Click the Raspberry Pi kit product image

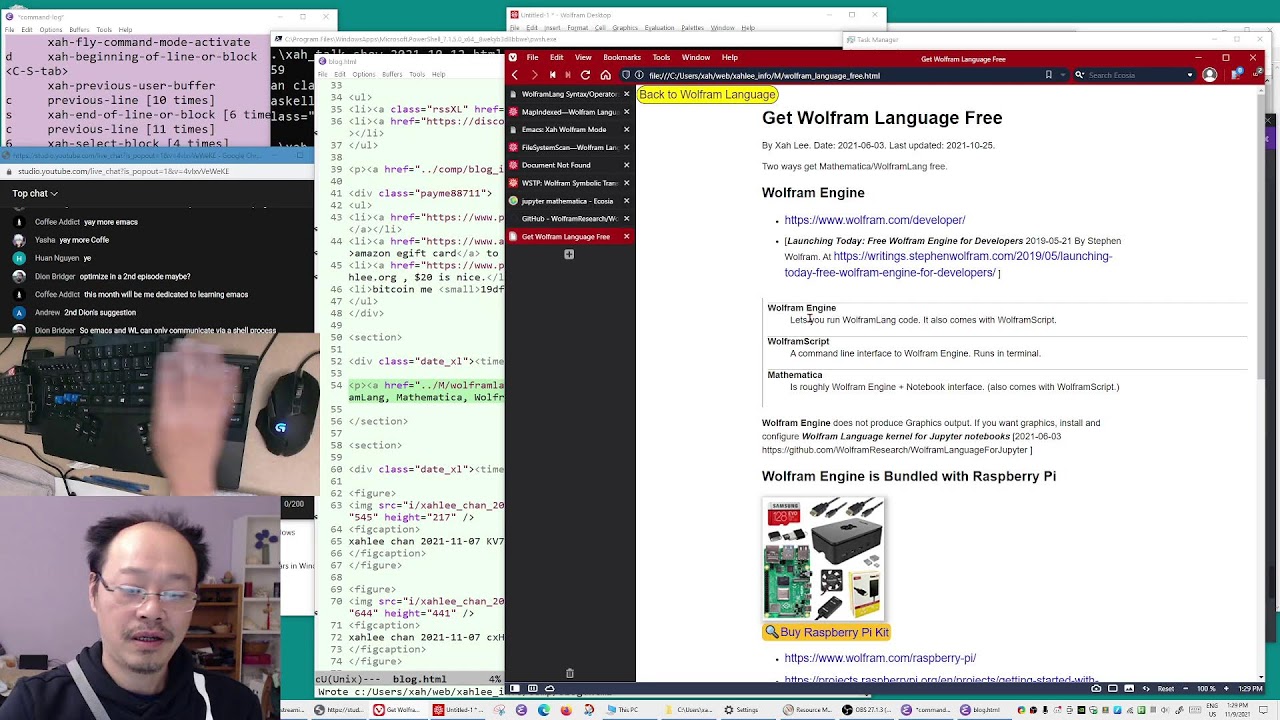824,559
